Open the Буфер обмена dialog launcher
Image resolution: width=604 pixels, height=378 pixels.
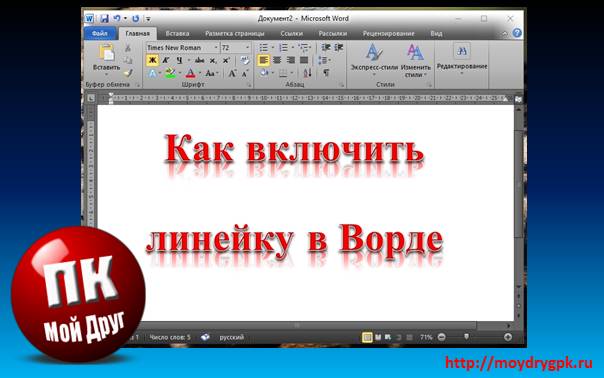[x=138, y=85]
